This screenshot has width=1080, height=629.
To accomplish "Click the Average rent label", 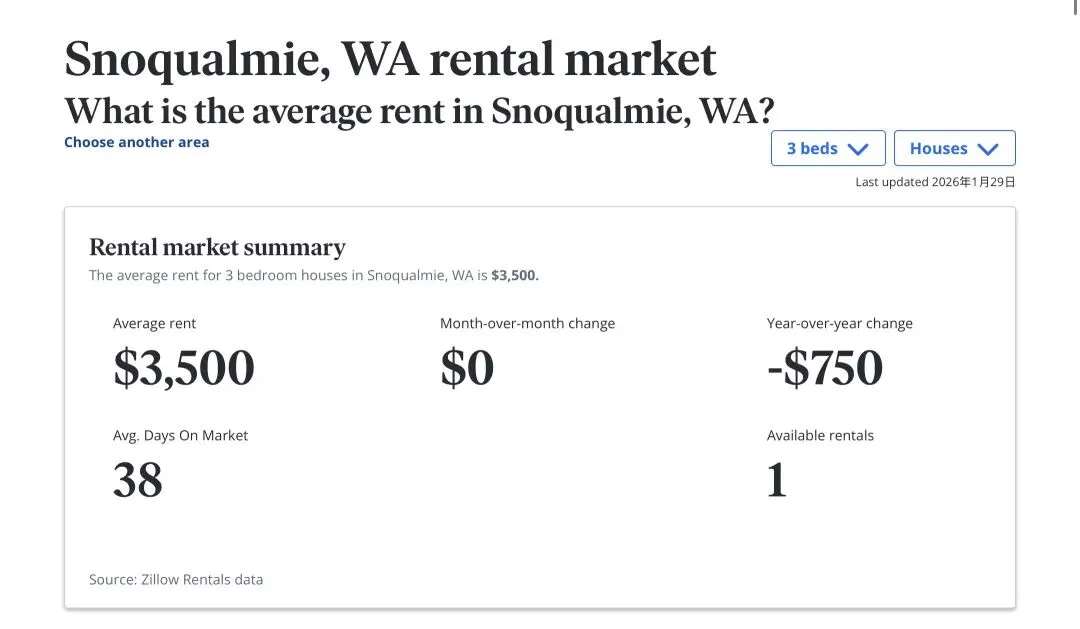I will click(154, 323).
